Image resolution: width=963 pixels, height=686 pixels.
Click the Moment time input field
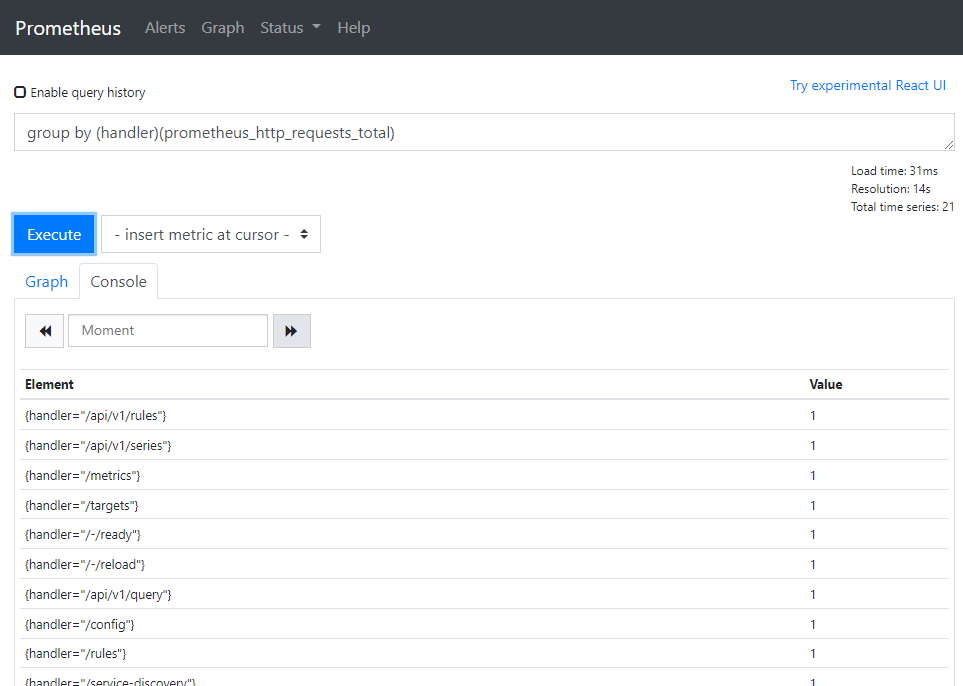click(168, 331)
